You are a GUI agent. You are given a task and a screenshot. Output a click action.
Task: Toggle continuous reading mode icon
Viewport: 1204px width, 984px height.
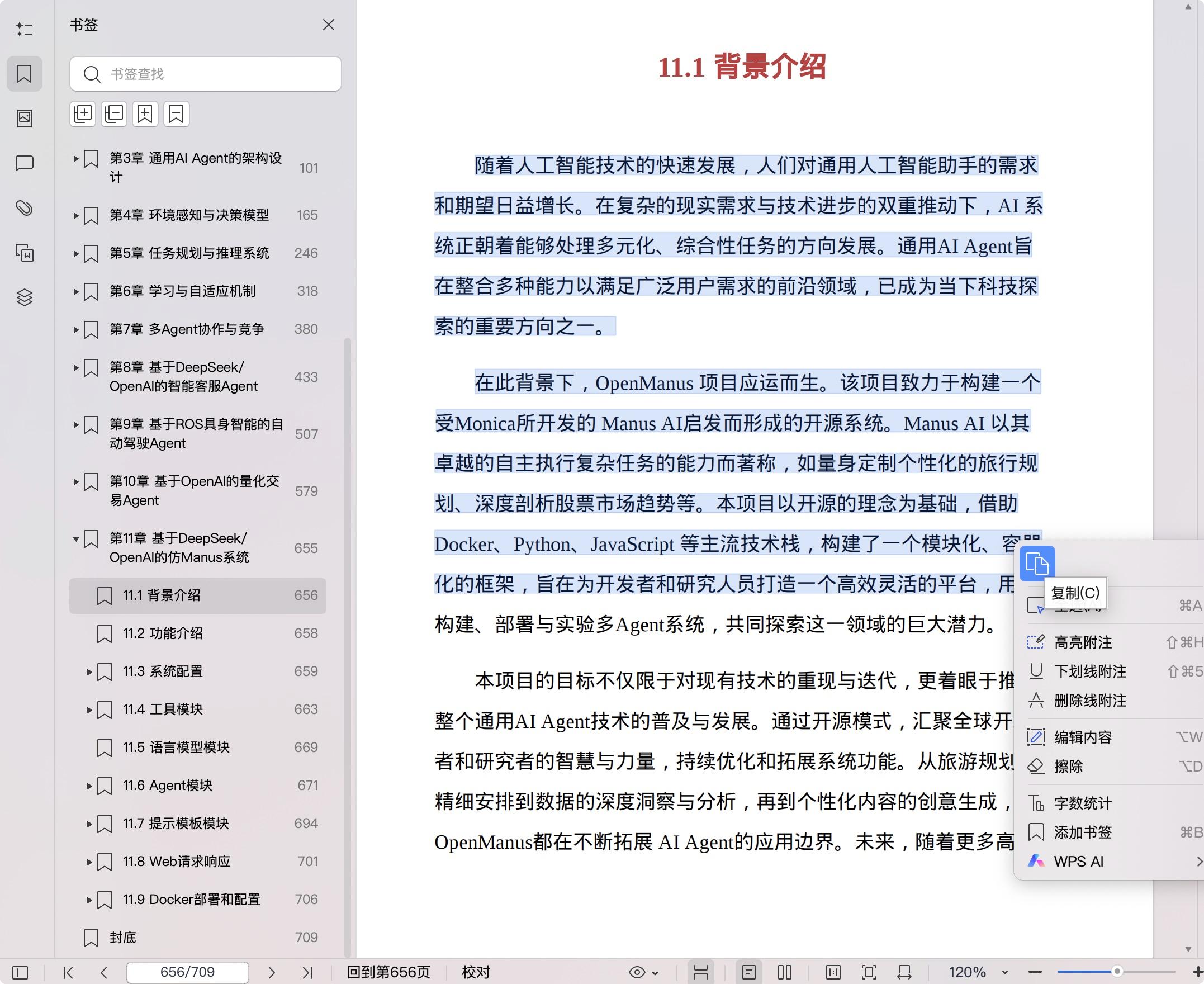click(x=701, y=973)
